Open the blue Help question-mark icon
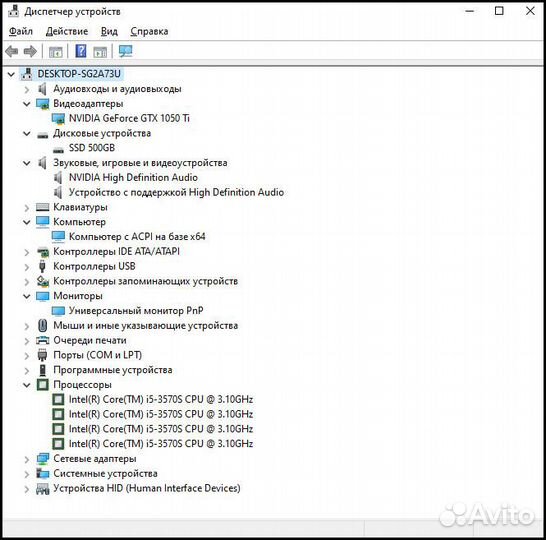Screen dimensions: 546x540 pos(81,52)
